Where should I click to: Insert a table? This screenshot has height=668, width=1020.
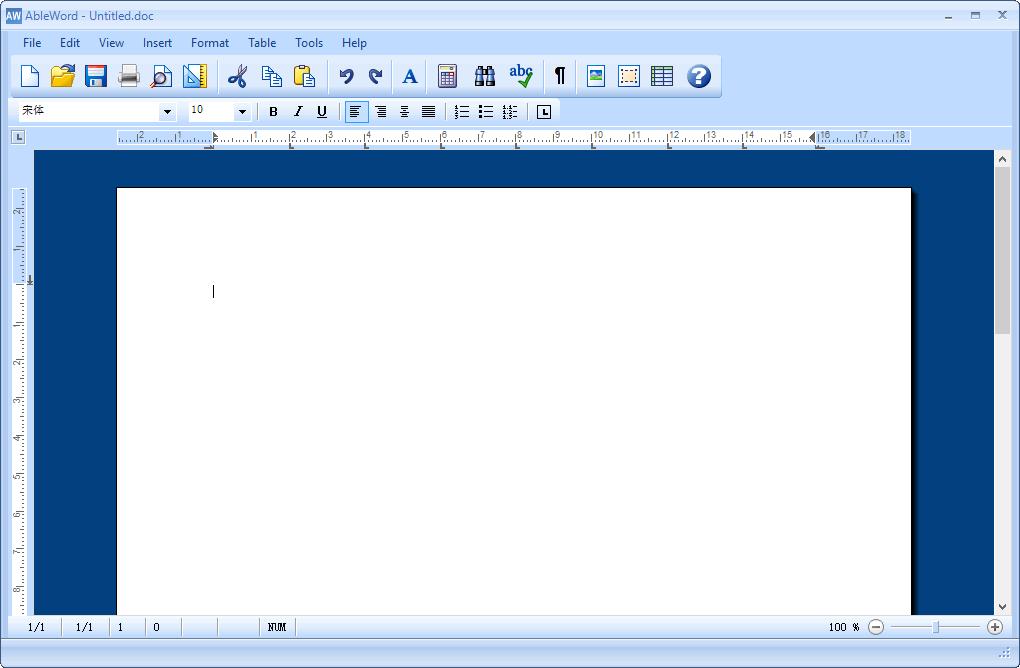tap(662, 76)
